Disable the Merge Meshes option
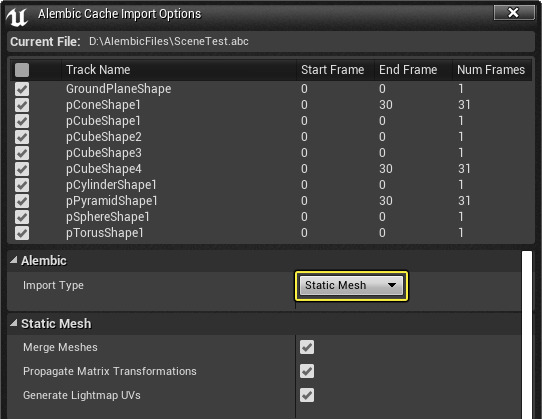 (307, 347)
